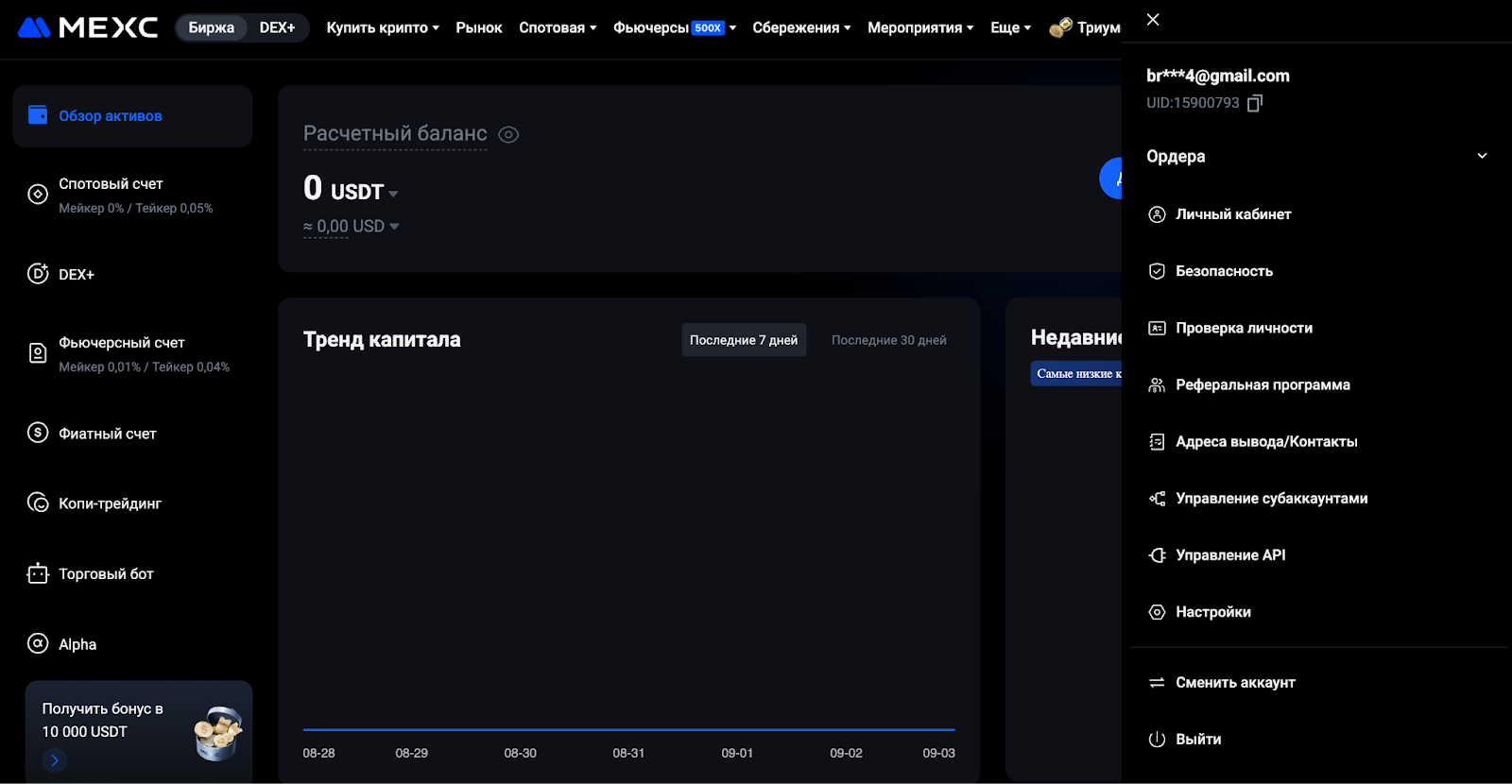The height and width of the screenshot is (784, 1512).
Task: Click the API management icon
Action: (x=1157, y=554)
